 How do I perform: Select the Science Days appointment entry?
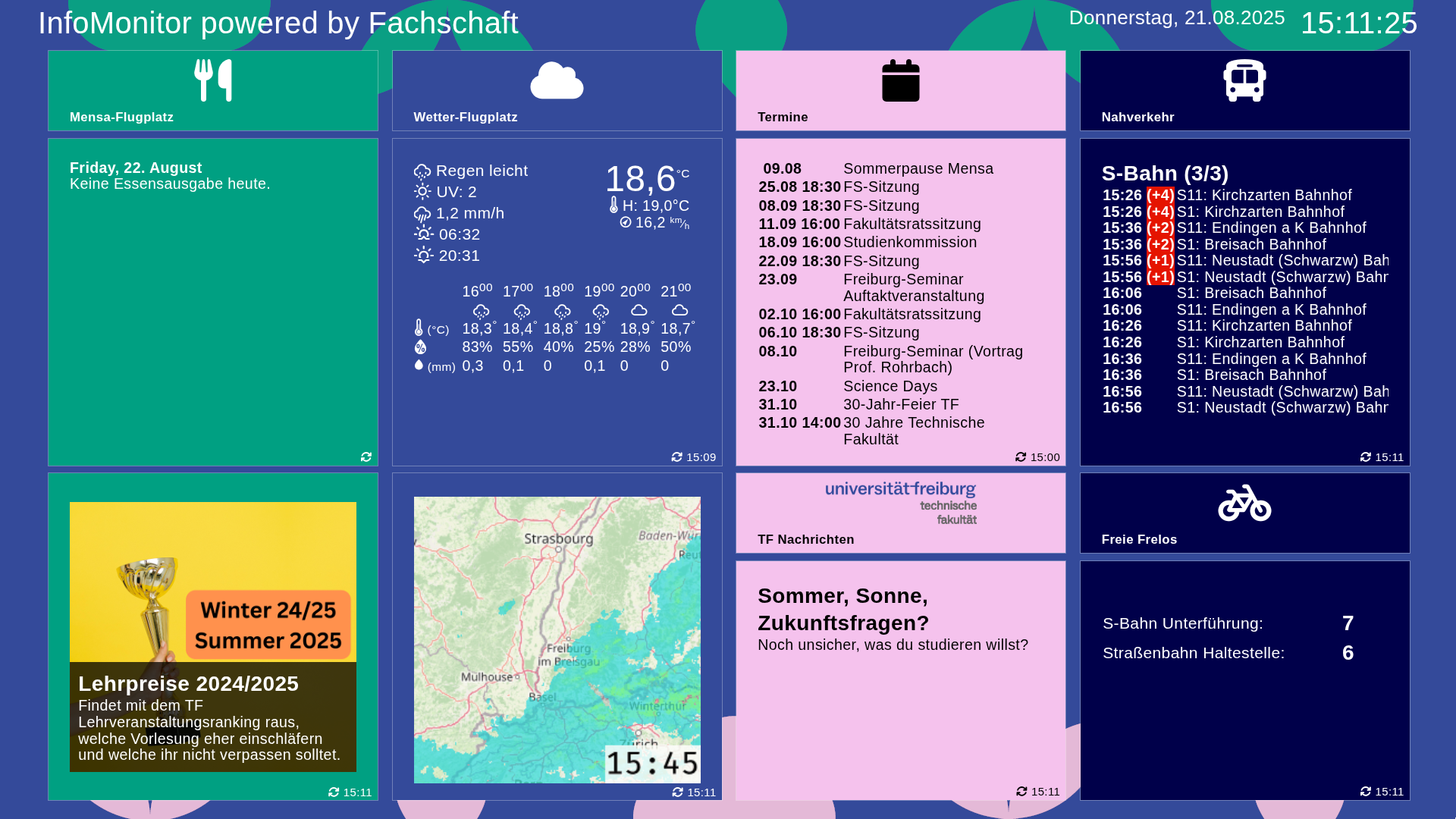coord(890,386)
